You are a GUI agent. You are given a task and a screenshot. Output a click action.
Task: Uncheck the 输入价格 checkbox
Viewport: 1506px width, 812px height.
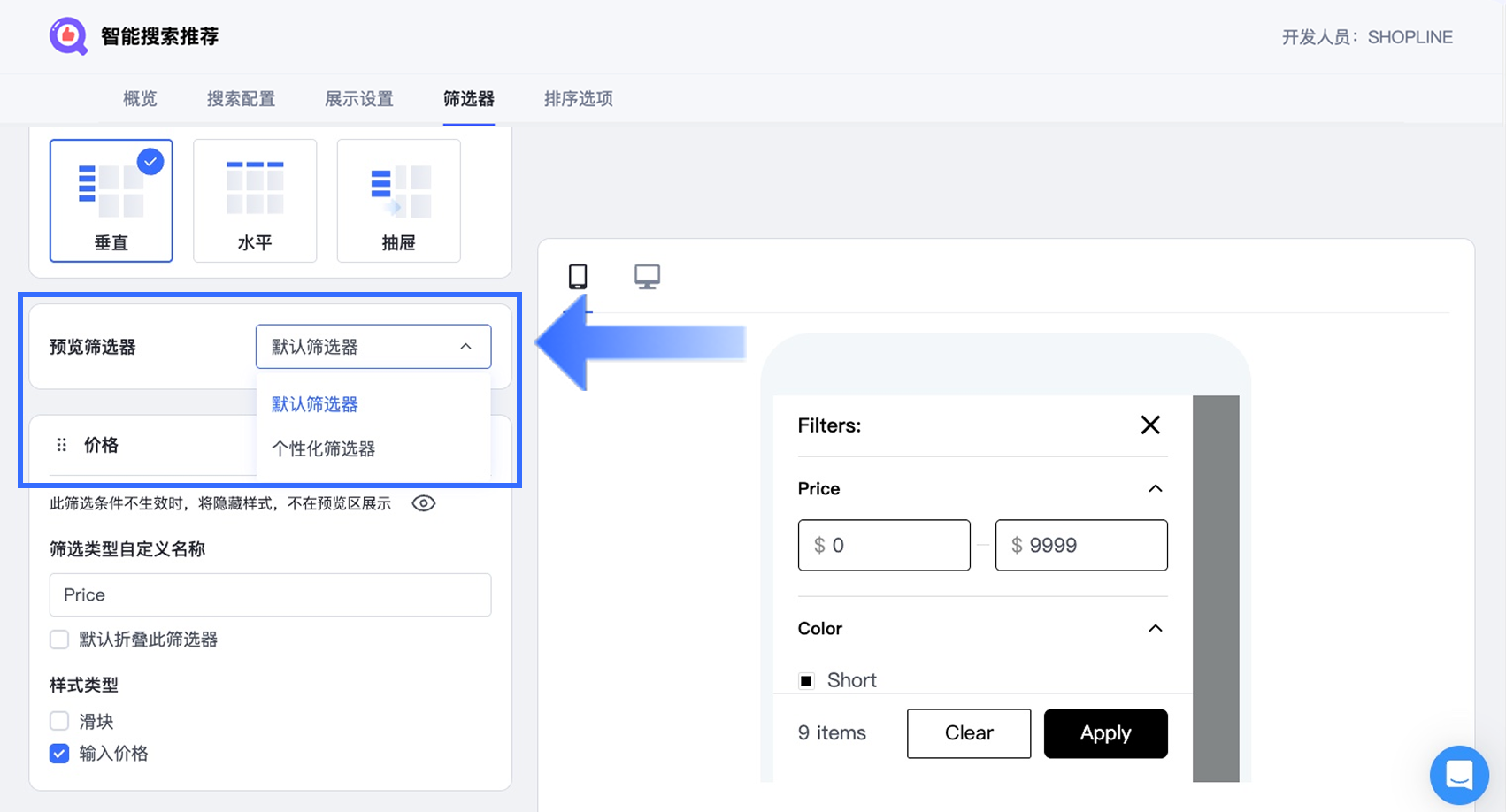(x=59, y=754)
